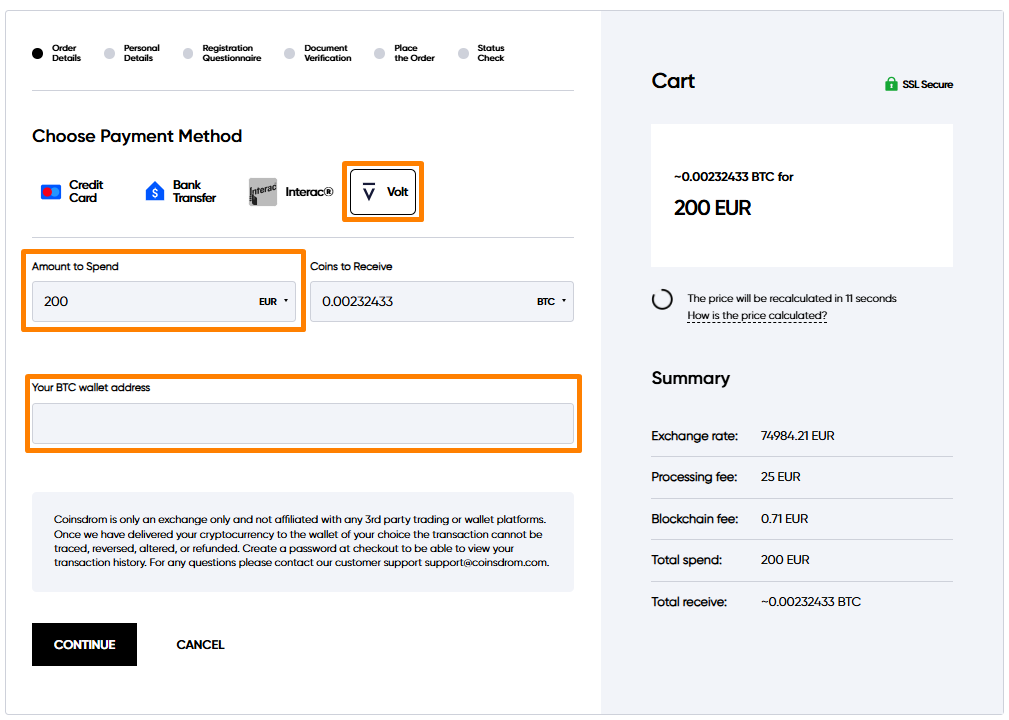The image size is (1009, 720).
Task: Click the 'Total receive:' label
Action: [x=689, y=602]
